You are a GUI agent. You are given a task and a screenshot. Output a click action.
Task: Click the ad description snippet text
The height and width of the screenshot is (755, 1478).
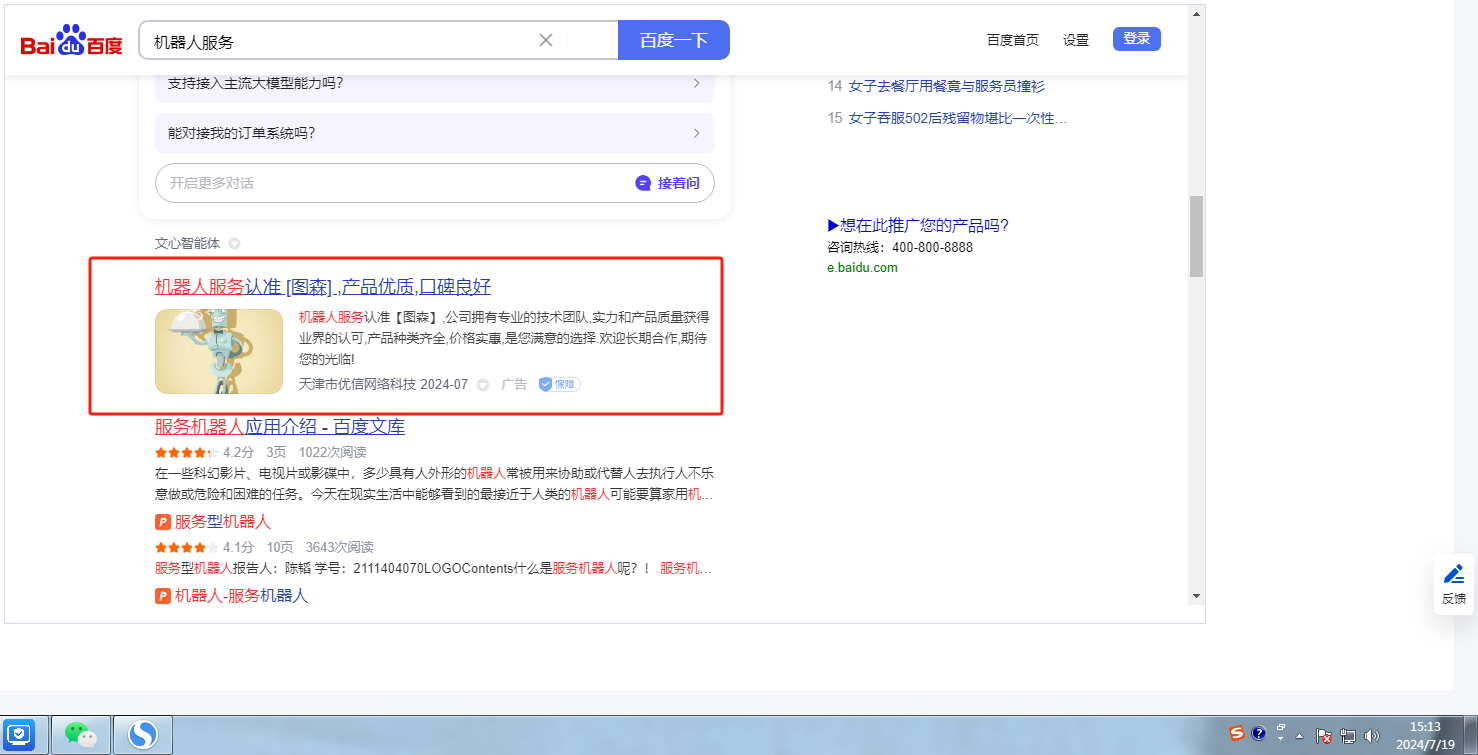[x=504, y=338]
